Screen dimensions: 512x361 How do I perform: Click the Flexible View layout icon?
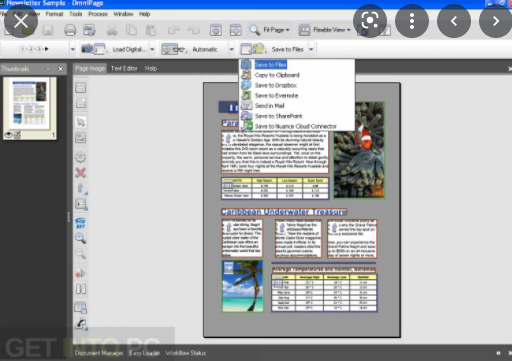coord(304,30)
